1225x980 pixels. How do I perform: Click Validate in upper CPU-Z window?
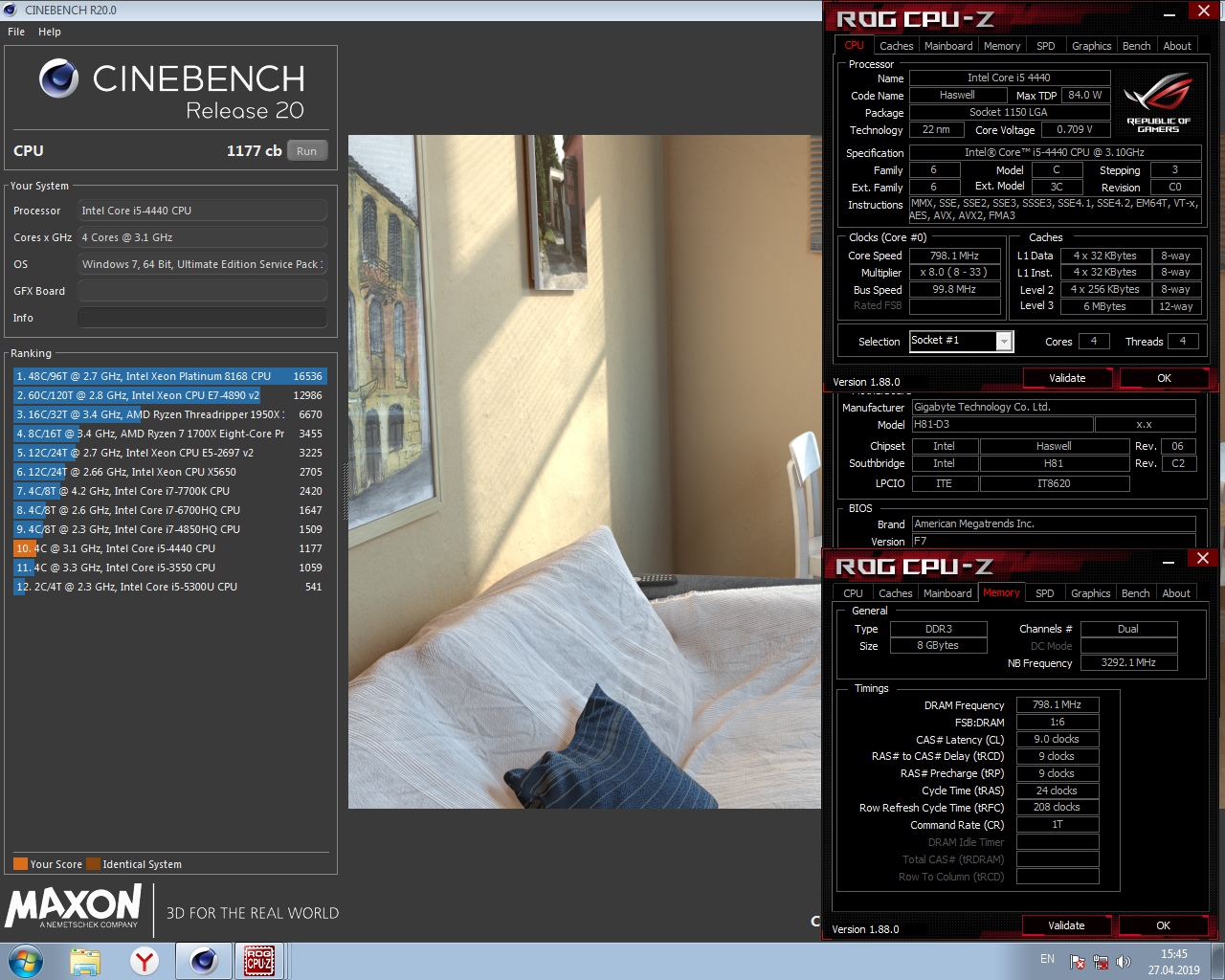(1067, 378)
